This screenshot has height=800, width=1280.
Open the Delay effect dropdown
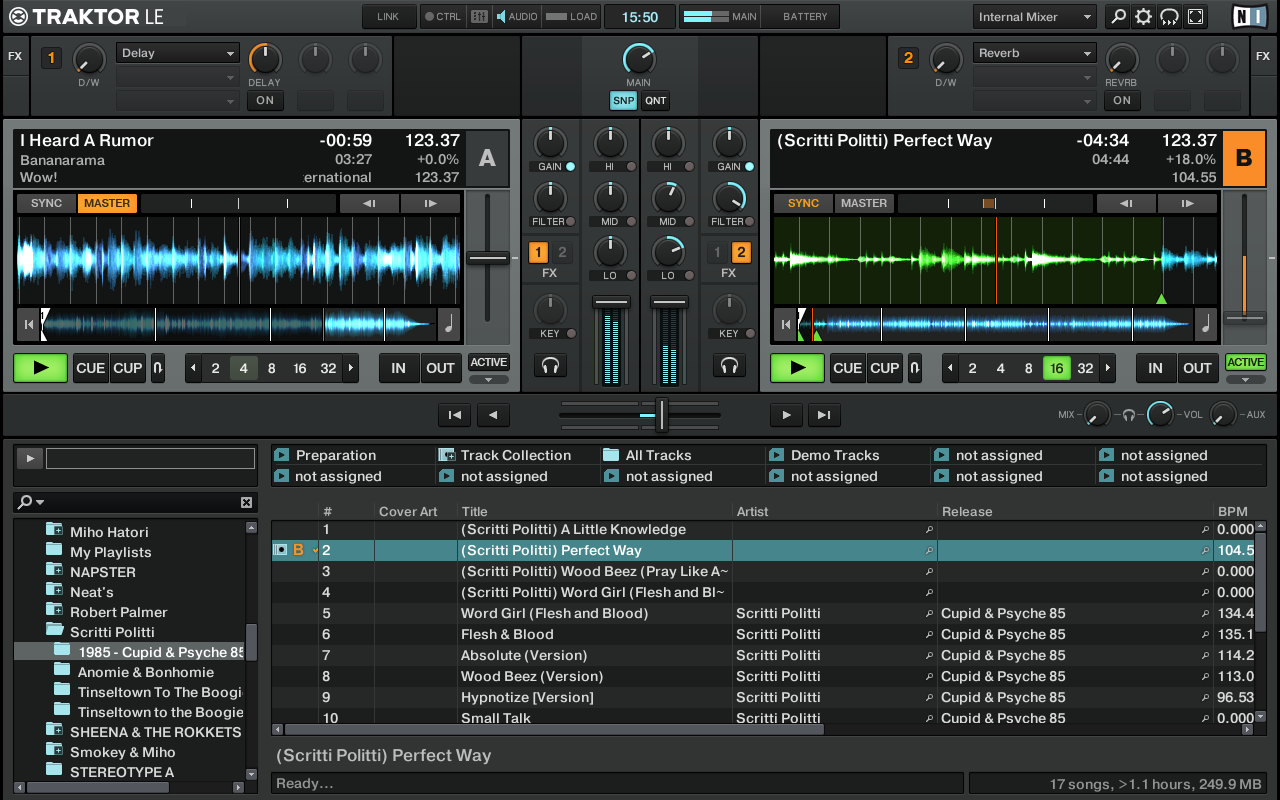(178, 53)
